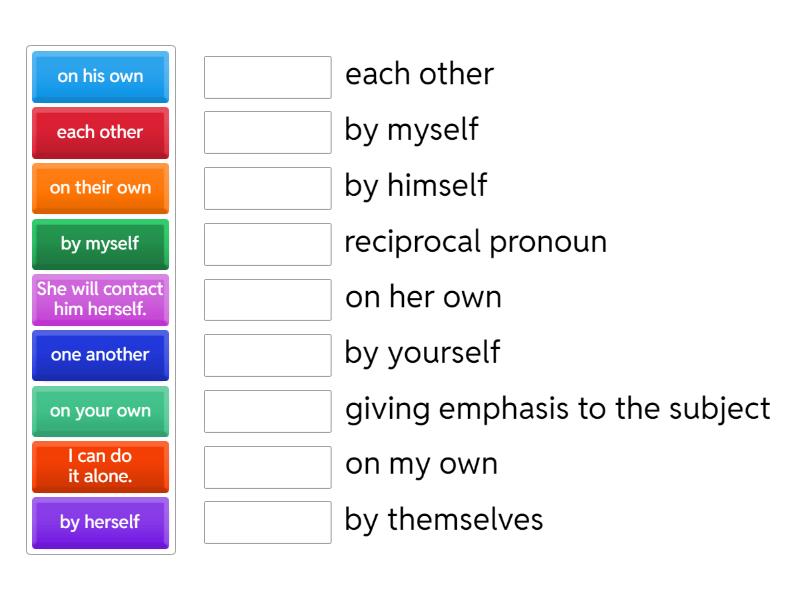
Task: Choose the 'one another' dark blue tile
Action: pyautogui.click(x=100, y=356)
